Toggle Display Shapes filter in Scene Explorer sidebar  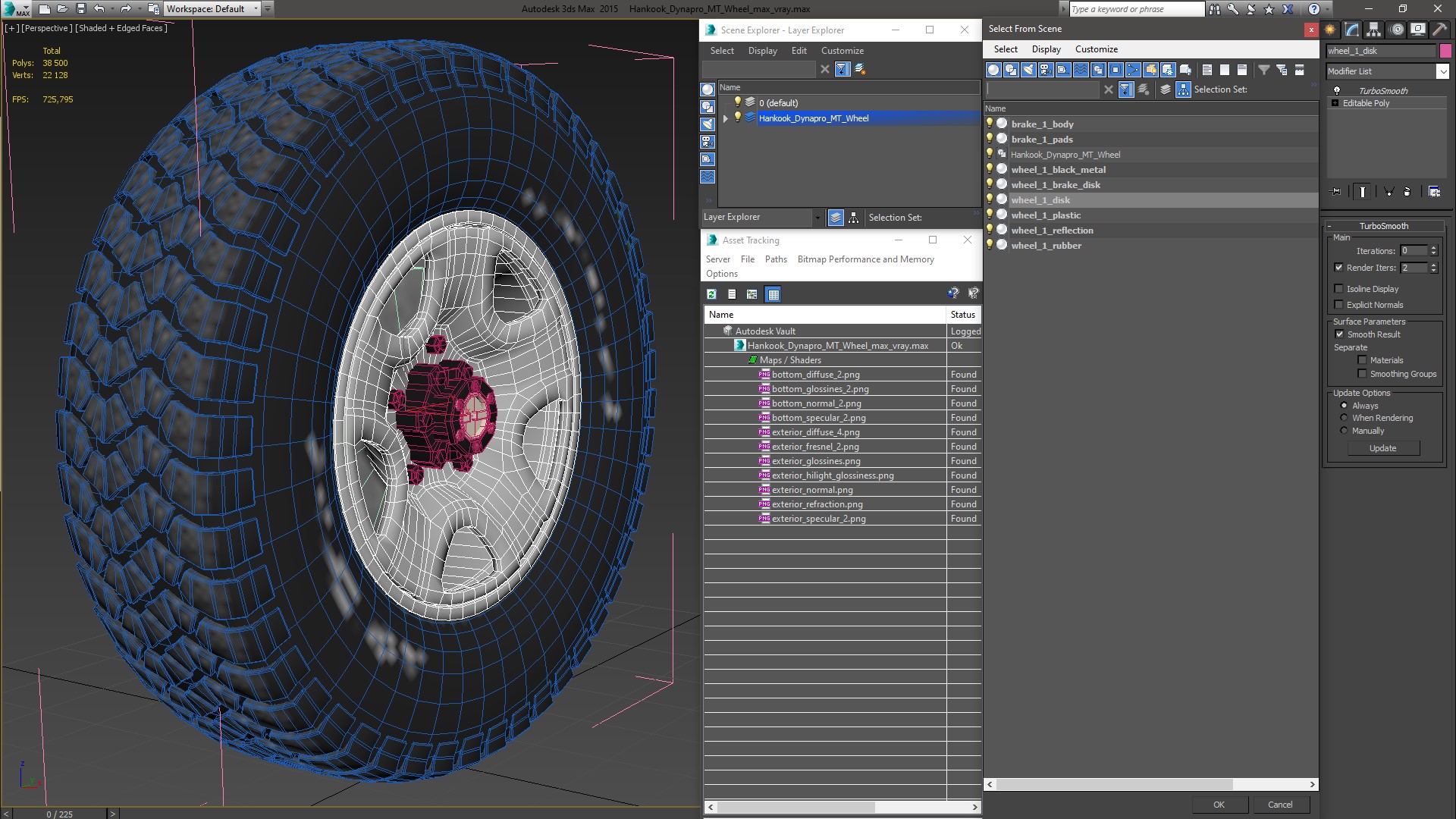(708, 107)
